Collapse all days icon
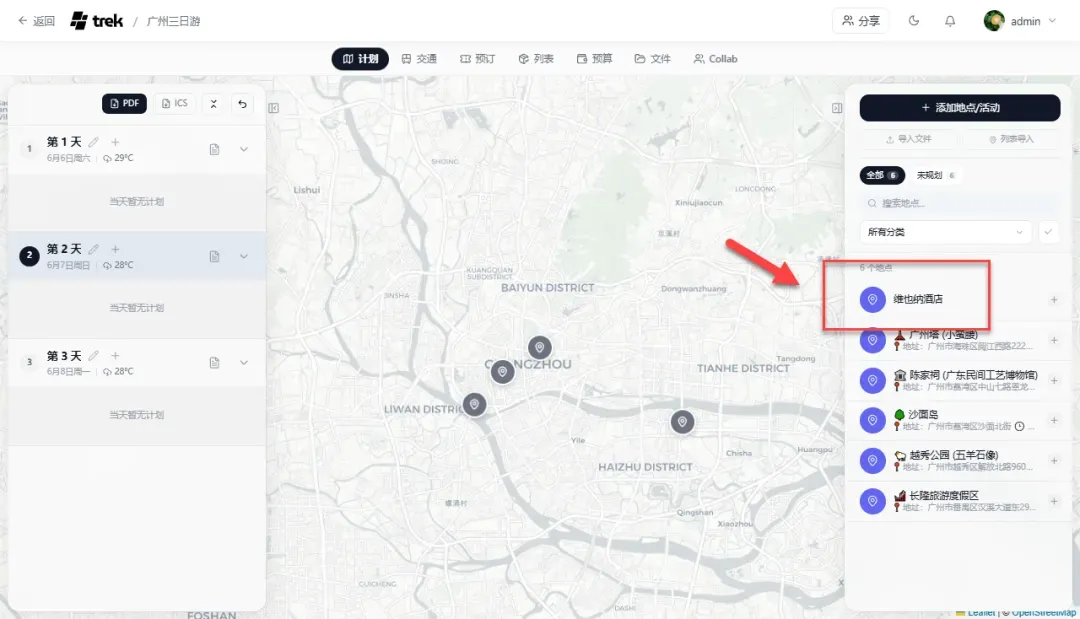Screen dimensions: 1080x619 coord(214,104)
